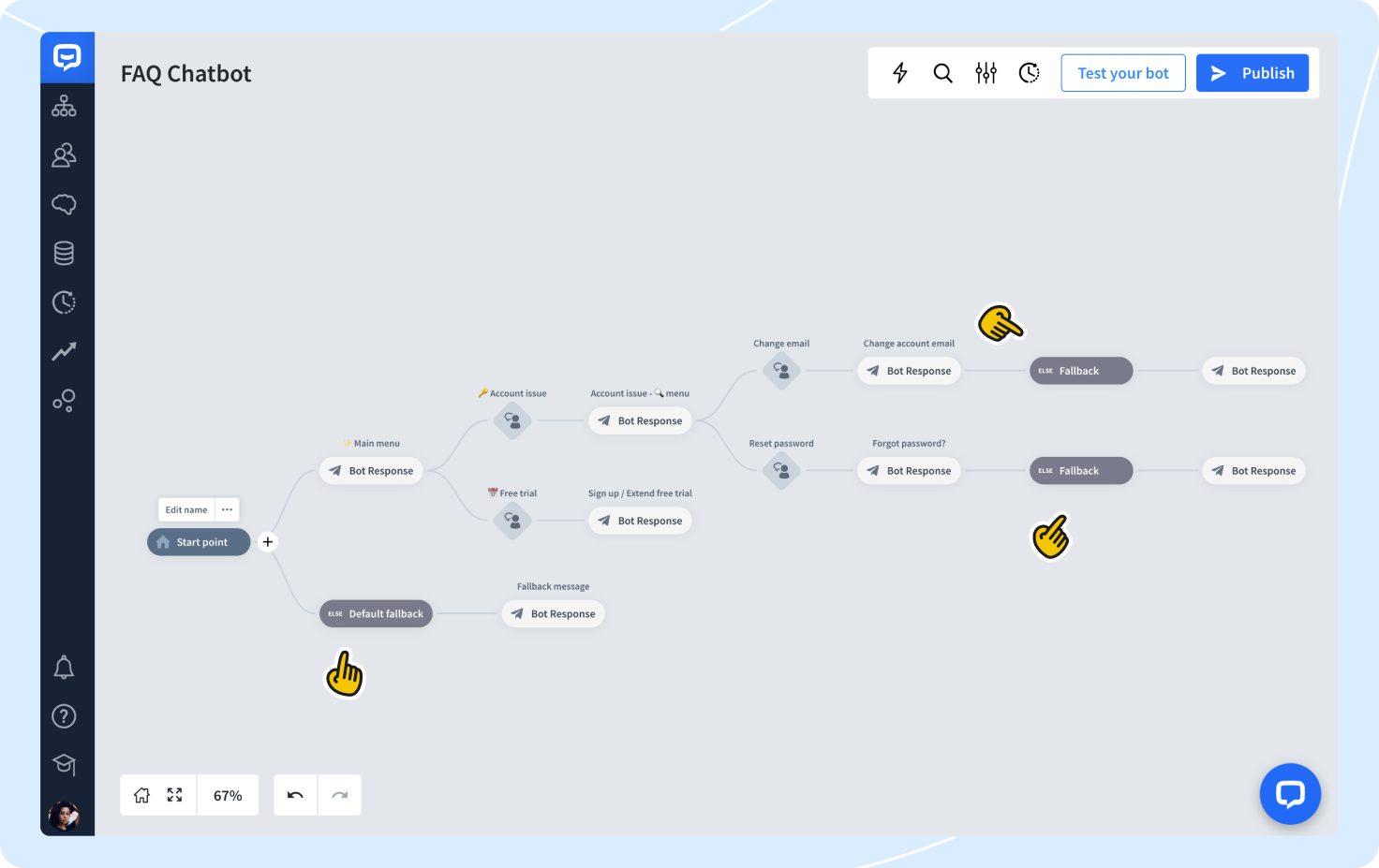Screen dimensions: 1379x868
Task: View version history with the clock icon
Action: (x=1029, y=72)
